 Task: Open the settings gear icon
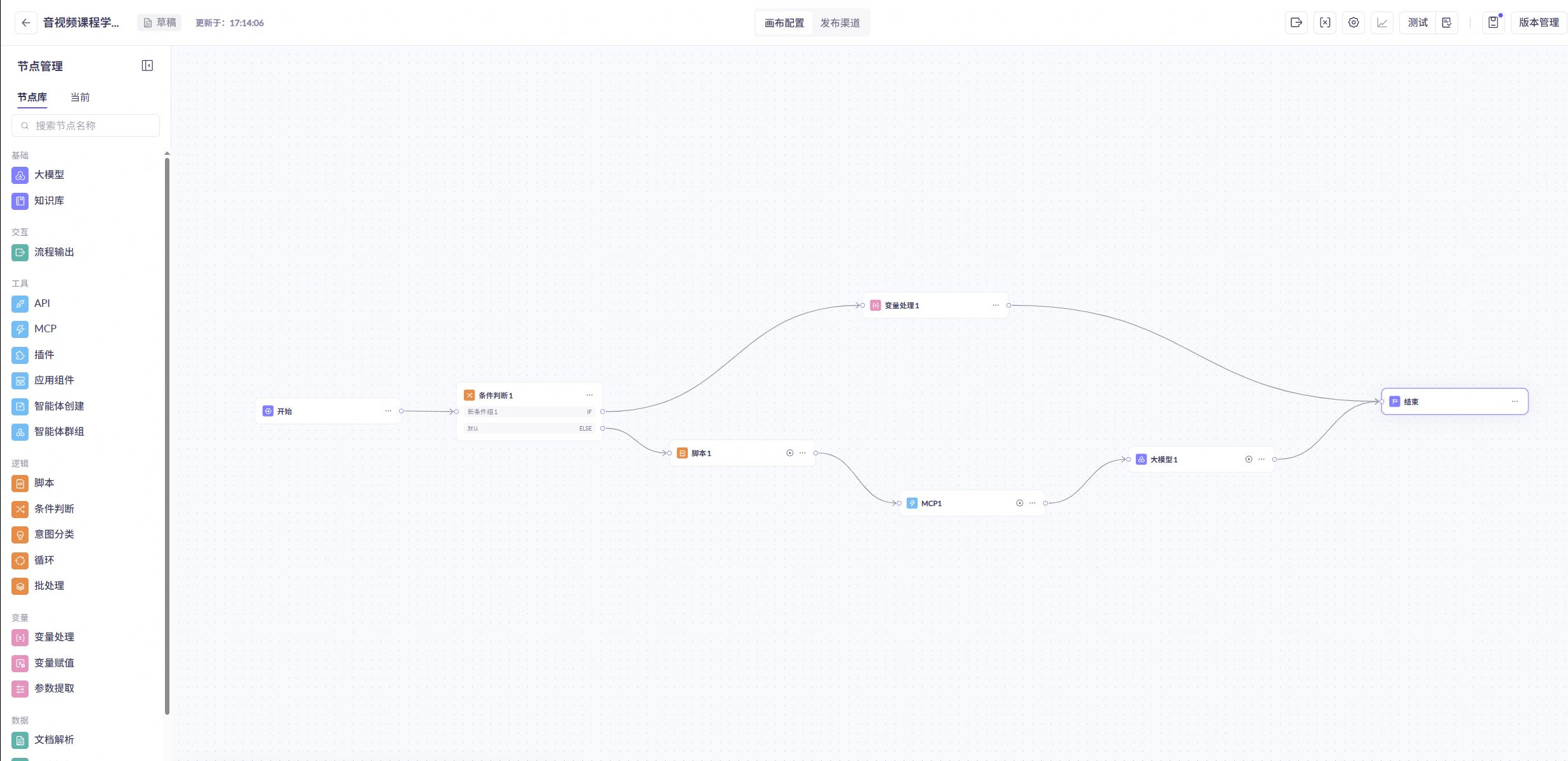tap(1354, 23)
